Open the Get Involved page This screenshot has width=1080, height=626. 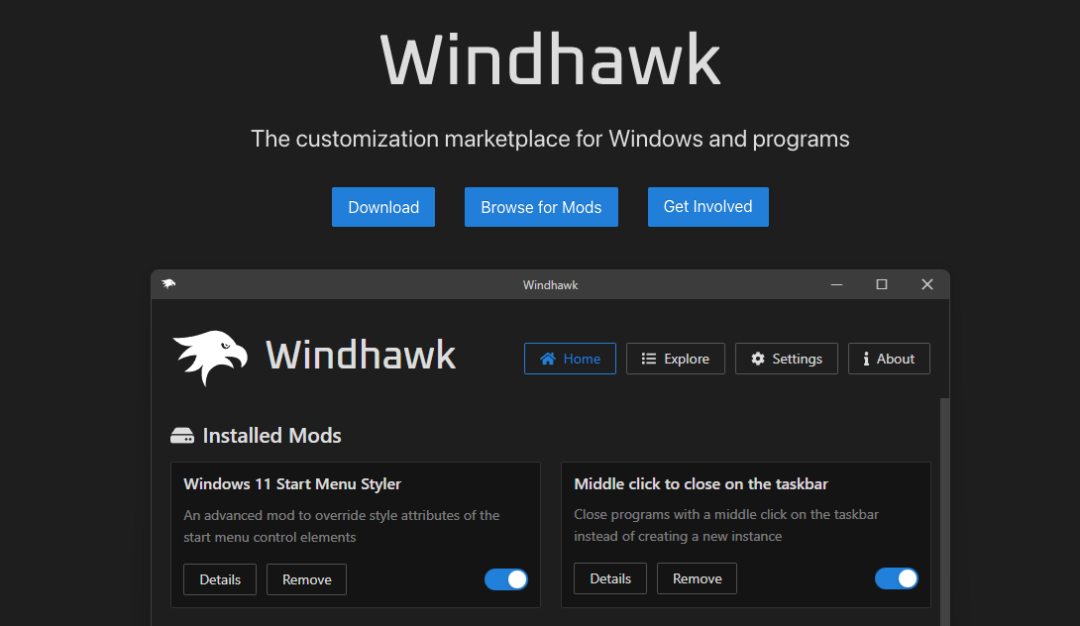coord(708,207)
